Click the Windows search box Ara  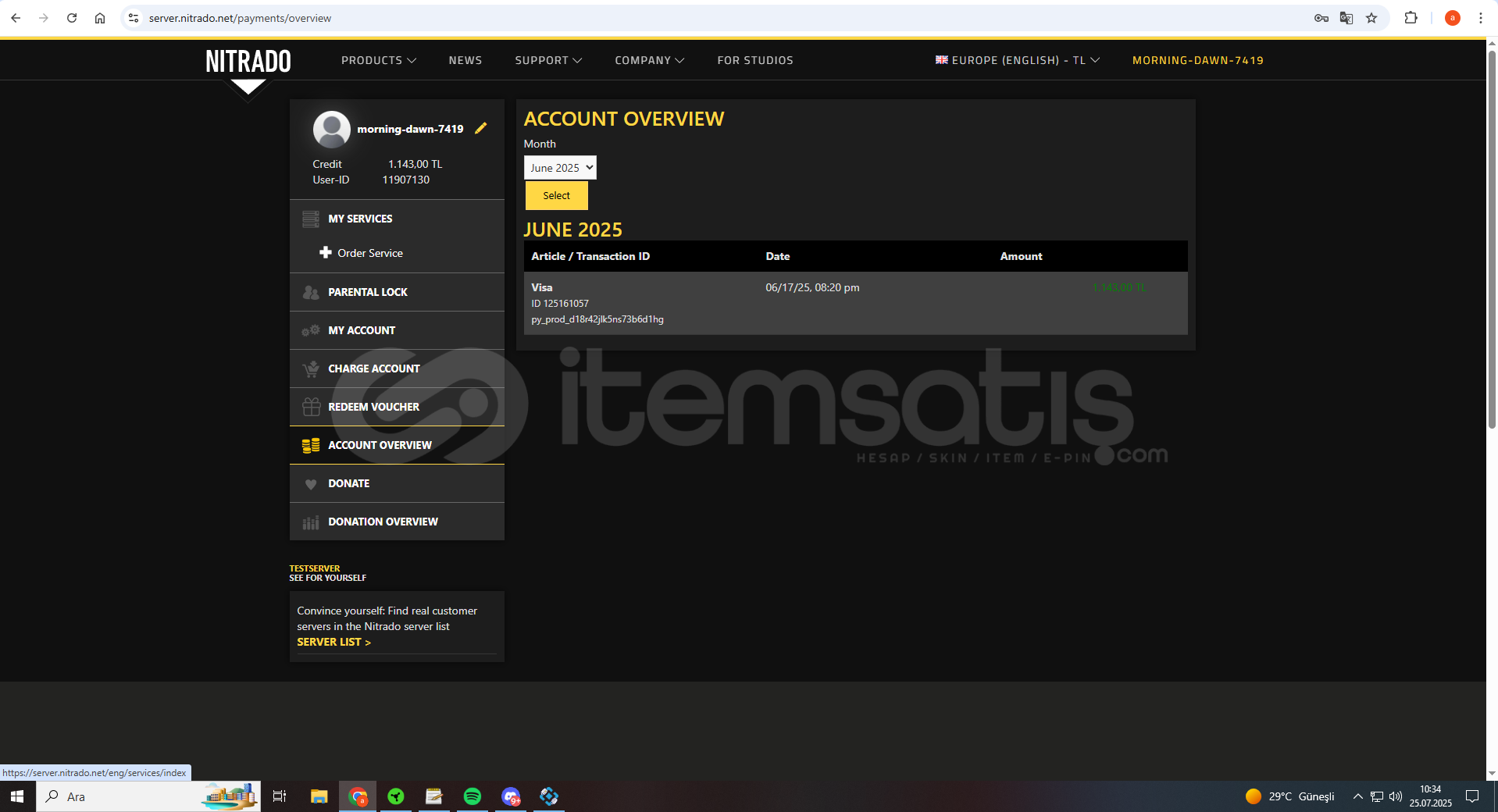click(x=148, y=796)
